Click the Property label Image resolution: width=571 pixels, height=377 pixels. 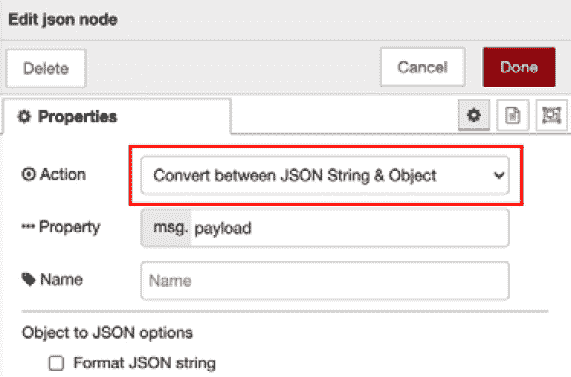61,227
